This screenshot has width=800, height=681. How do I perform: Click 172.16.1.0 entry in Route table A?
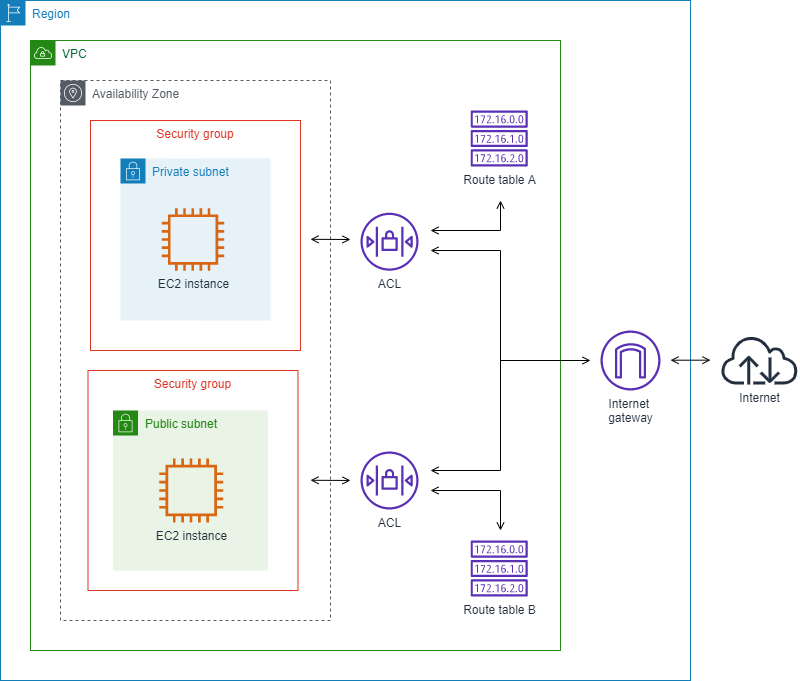click(499, 139)
